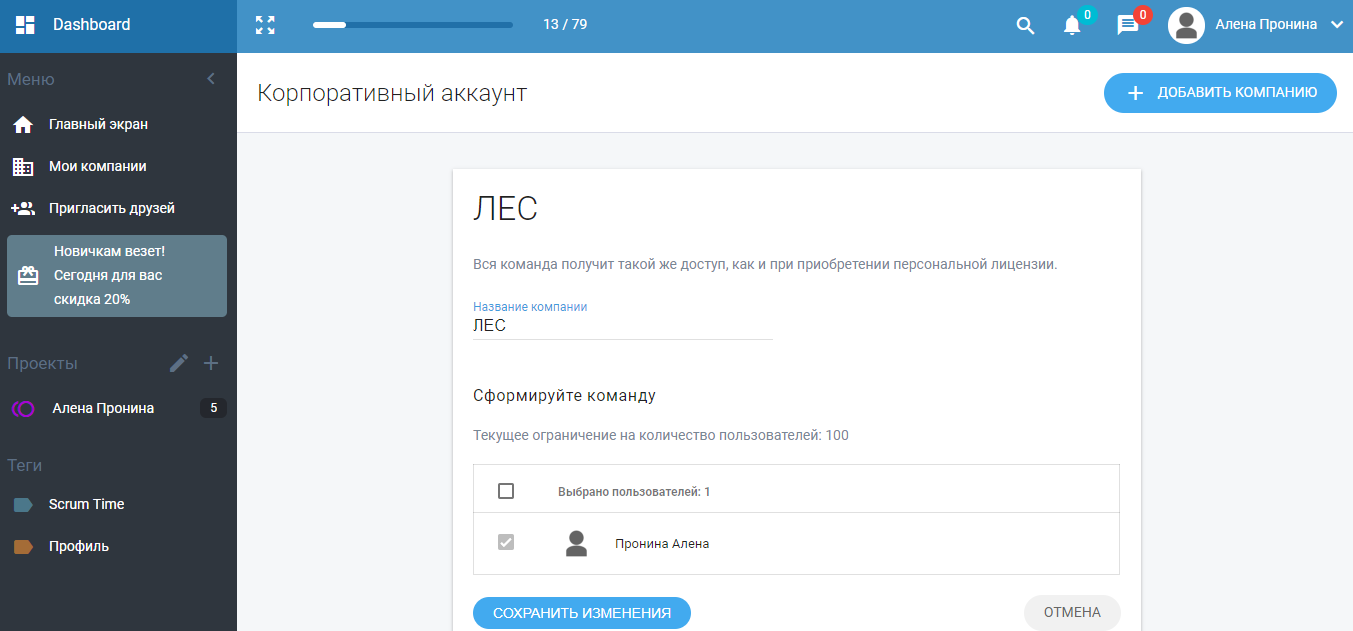Open the 20% discount promo banner

(117, 276)
